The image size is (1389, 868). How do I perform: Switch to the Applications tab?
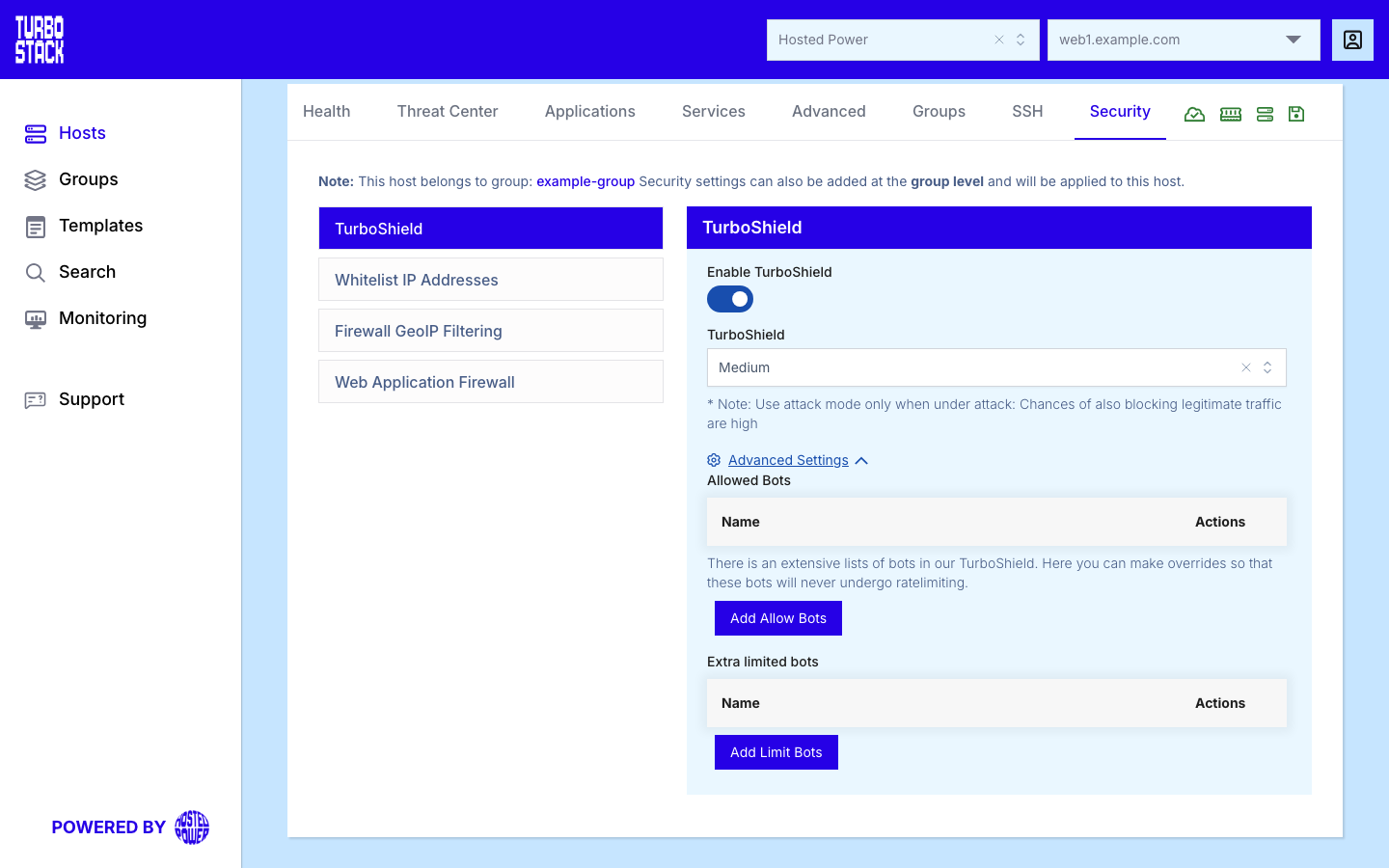point(590,112)
